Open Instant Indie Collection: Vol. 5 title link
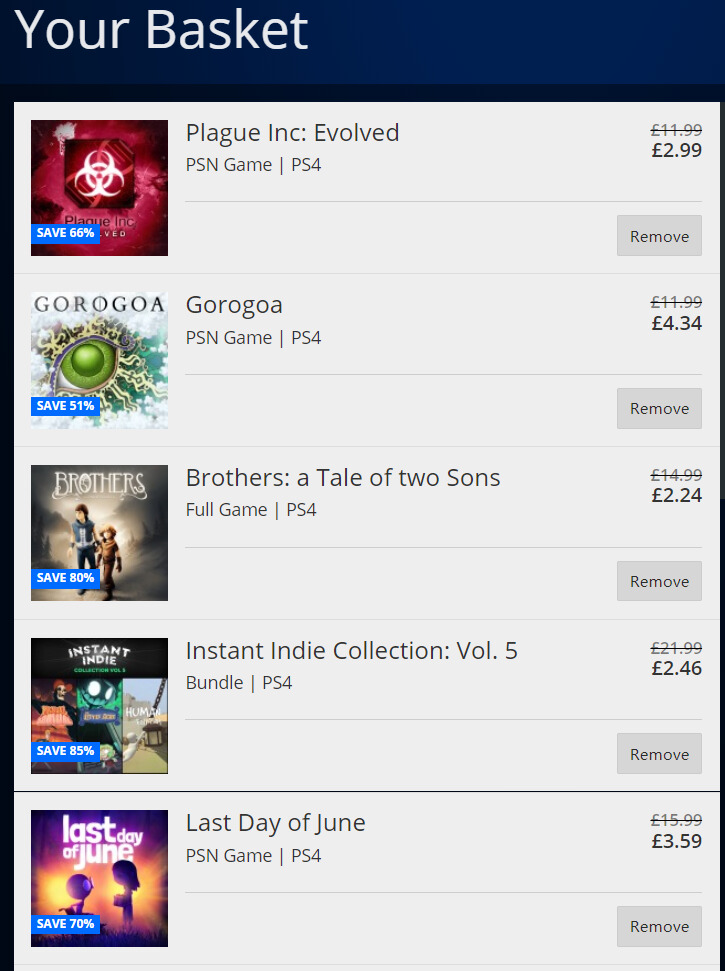Image resolution: width=725 pixels, height=971 pixels. 351,651
